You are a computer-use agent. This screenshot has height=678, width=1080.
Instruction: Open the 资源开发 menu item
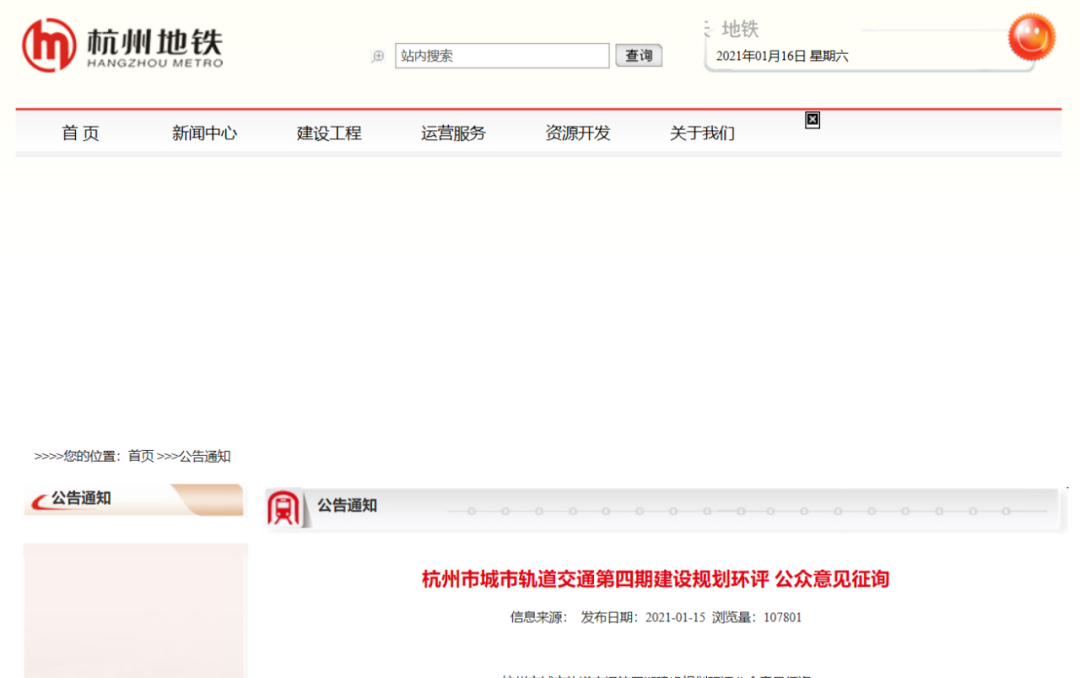pos(578,132)
